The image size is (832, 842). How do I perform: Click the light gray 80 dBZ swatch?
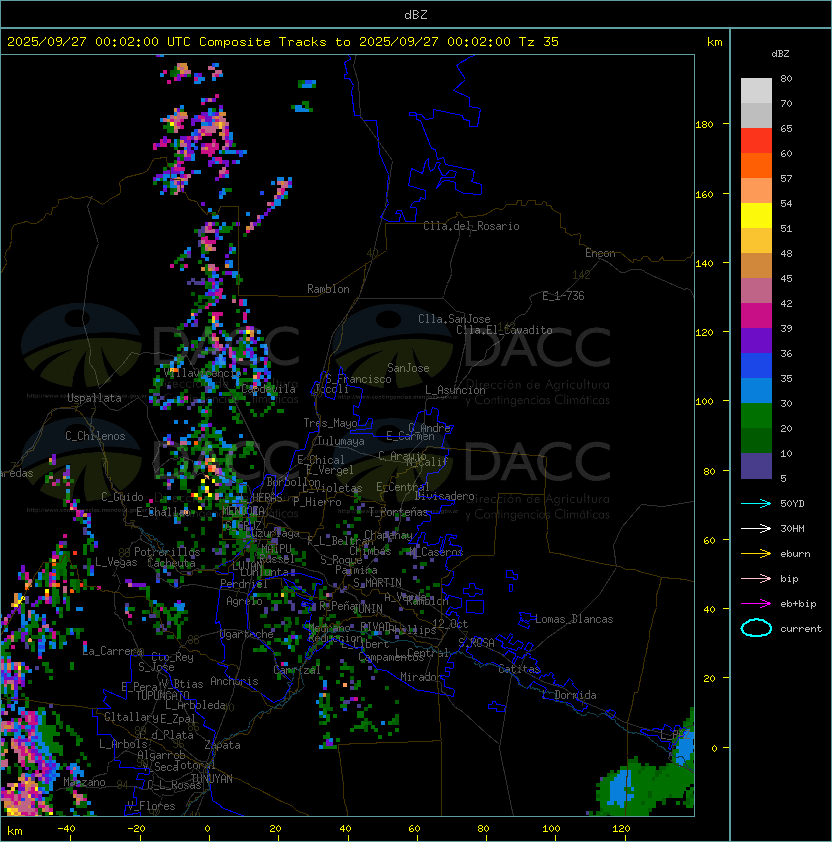[x=756, y=91]
